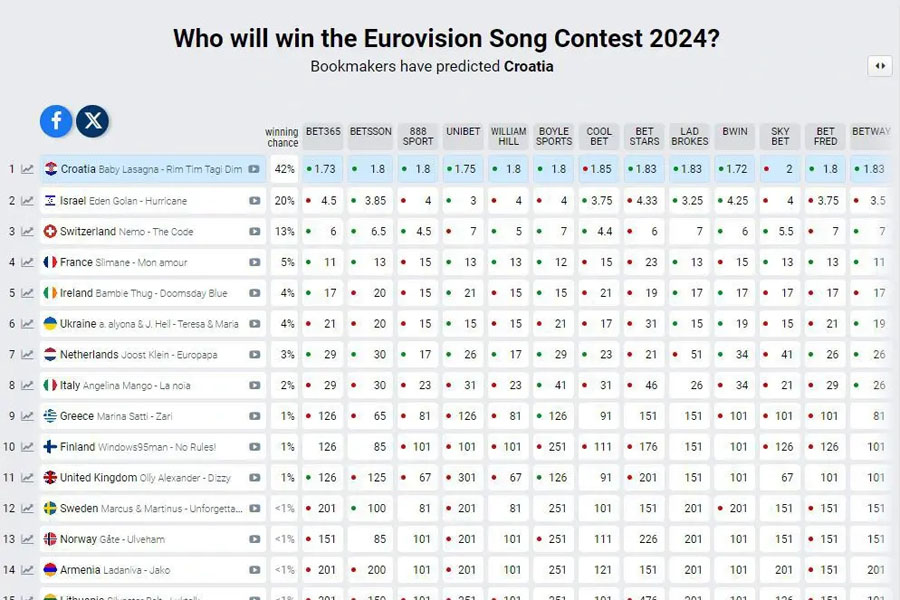The image size is (900, 600).
Task: Click Croatia's 1.73 odds at BET365
Action: (323, 169)
